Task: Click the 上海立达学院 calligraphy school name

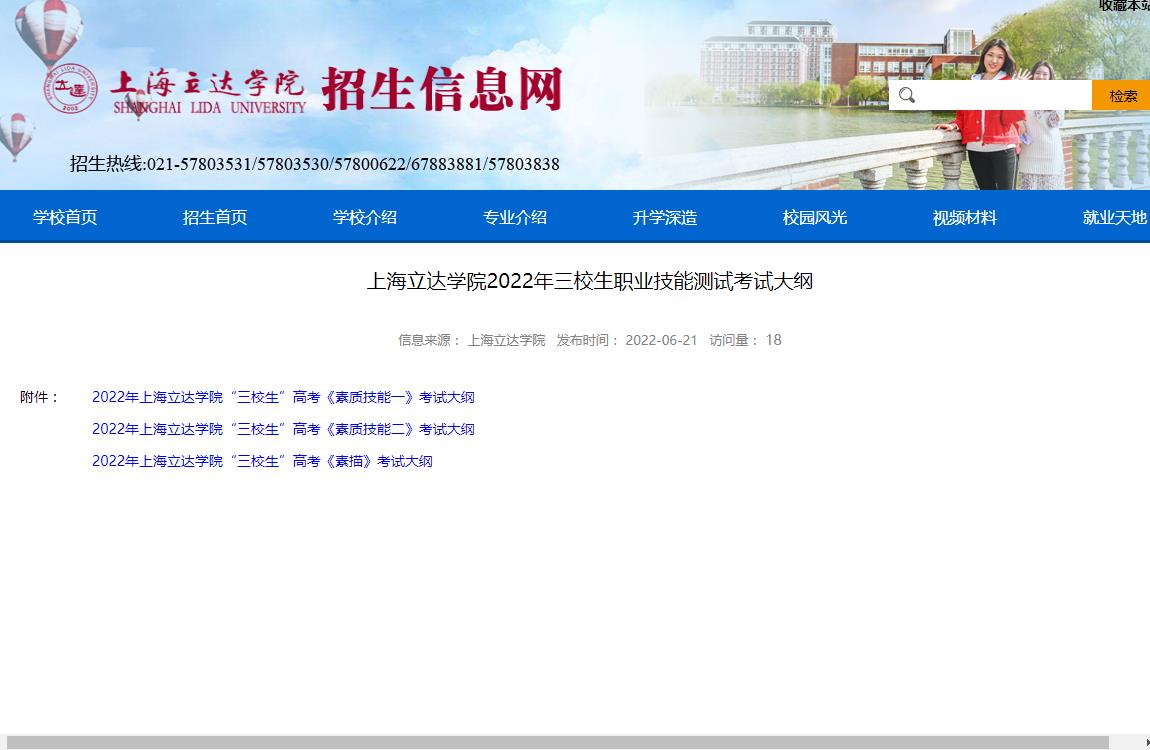Action: point(208,84)
